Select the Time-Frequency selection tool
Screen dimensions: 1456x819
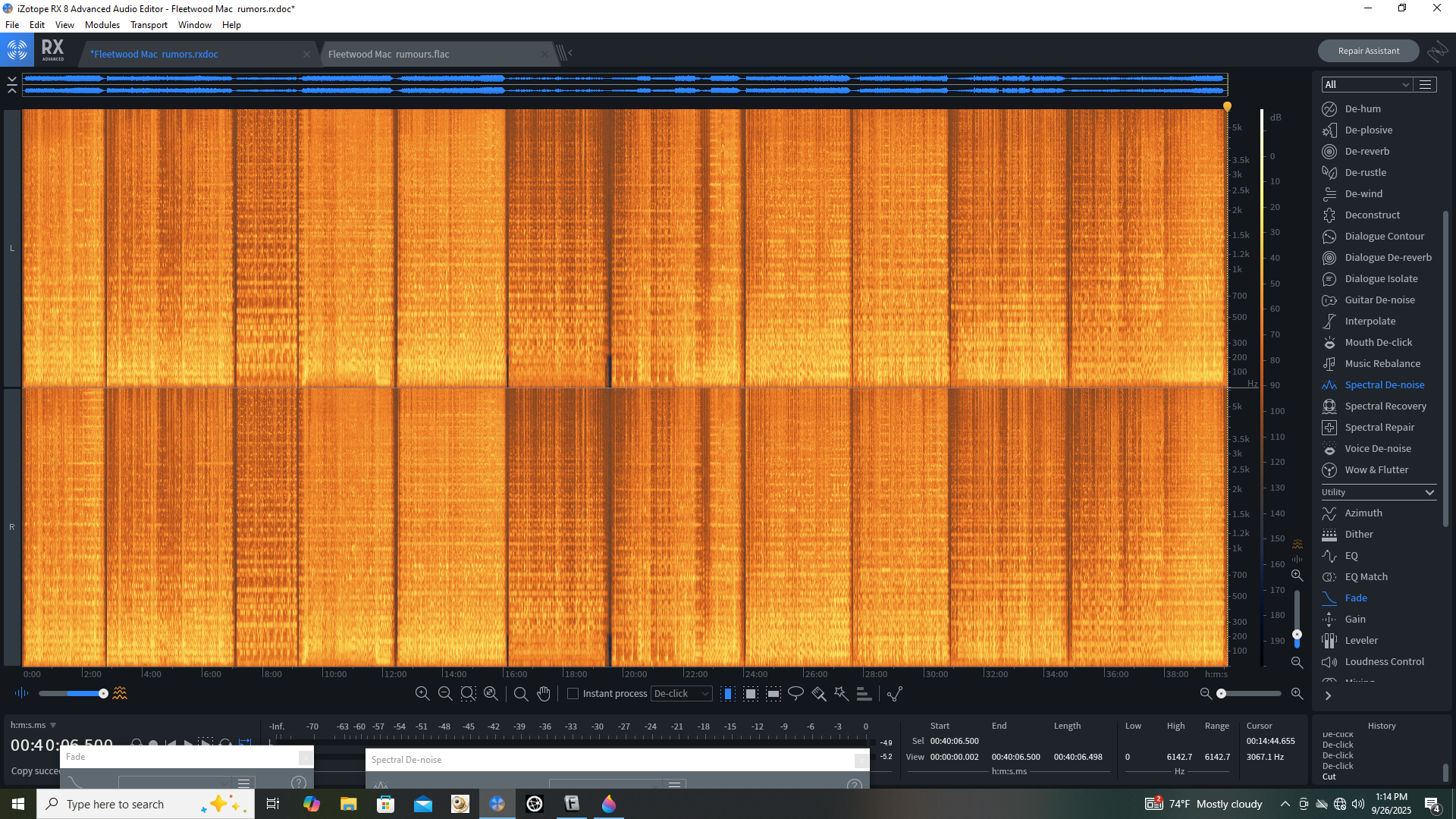click(750, 693)
